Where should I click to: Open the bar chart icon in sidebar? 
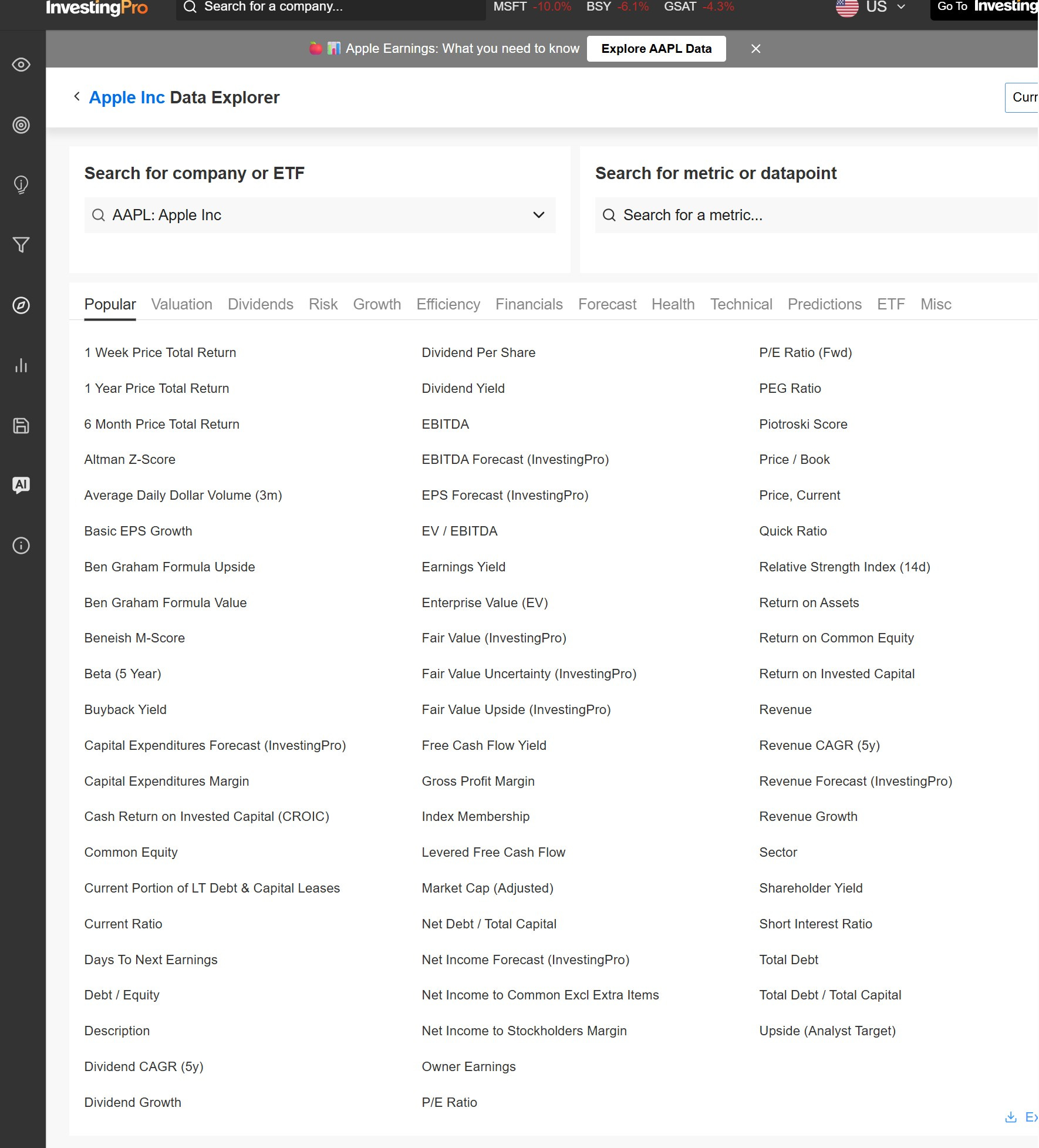pyautogui.click(x=21, y=365)
